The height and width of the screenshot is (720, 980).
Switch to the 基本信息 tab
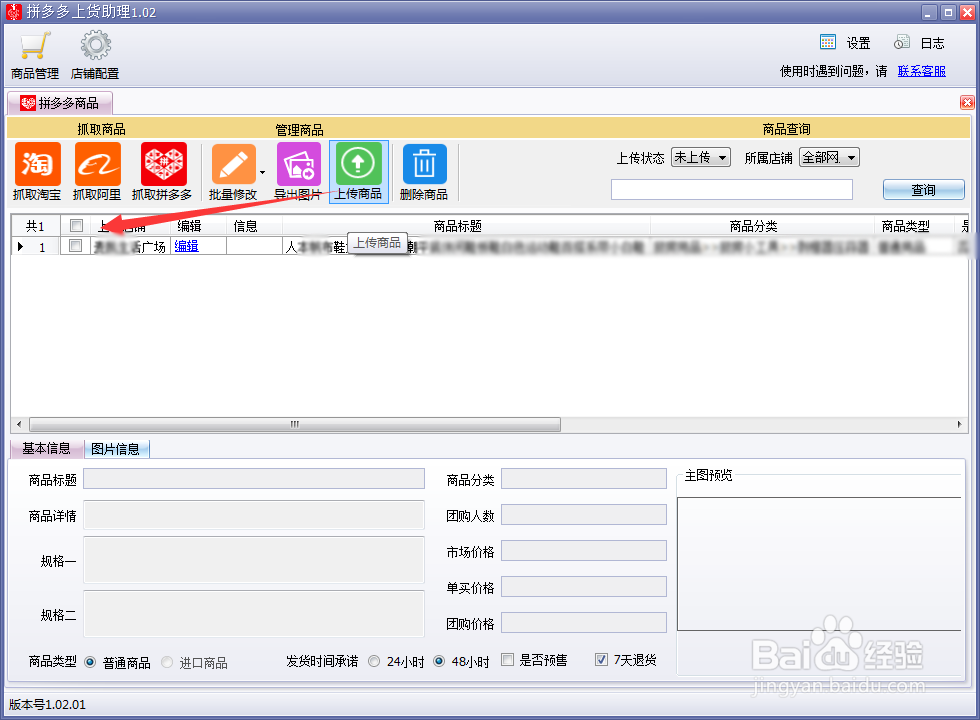click(47, 448)
